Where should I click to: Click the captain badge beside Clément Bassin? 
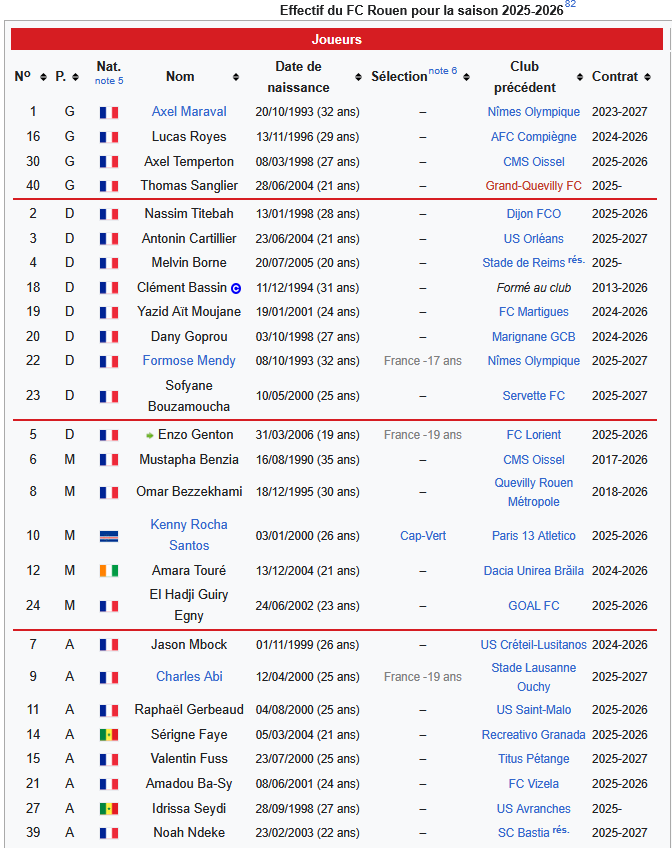point(236,288)
